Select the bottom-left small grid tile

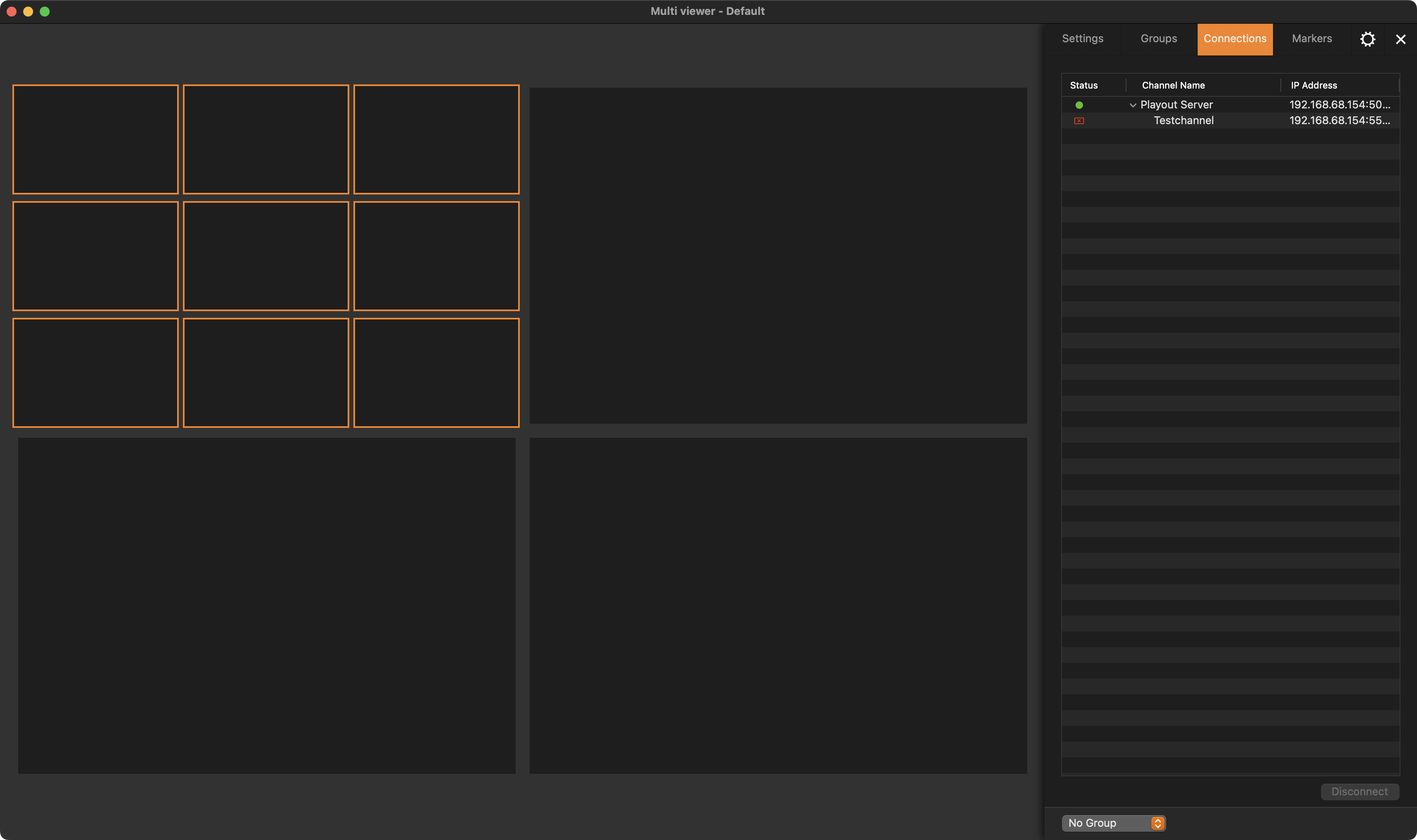[95, 372]
